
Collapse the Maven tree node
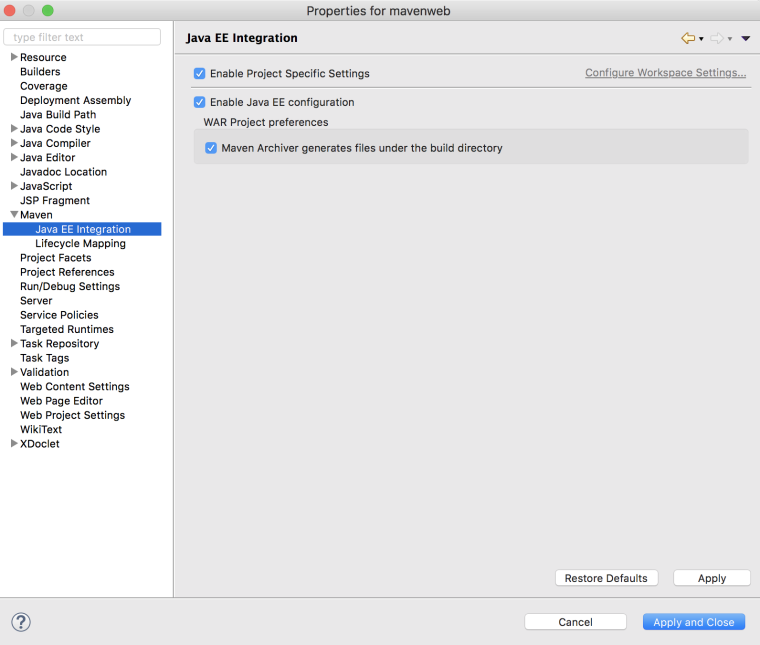tap(14, 215)
